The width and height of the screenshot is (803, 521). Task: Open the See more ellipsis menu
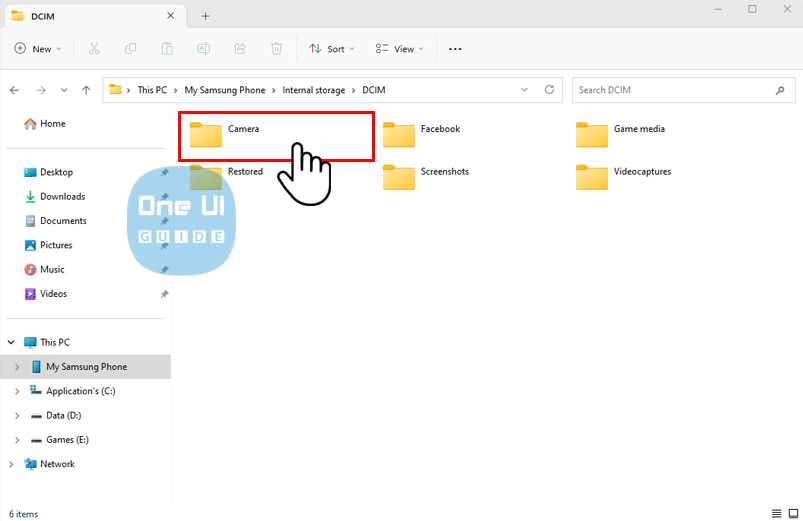(x=455, y=48)
